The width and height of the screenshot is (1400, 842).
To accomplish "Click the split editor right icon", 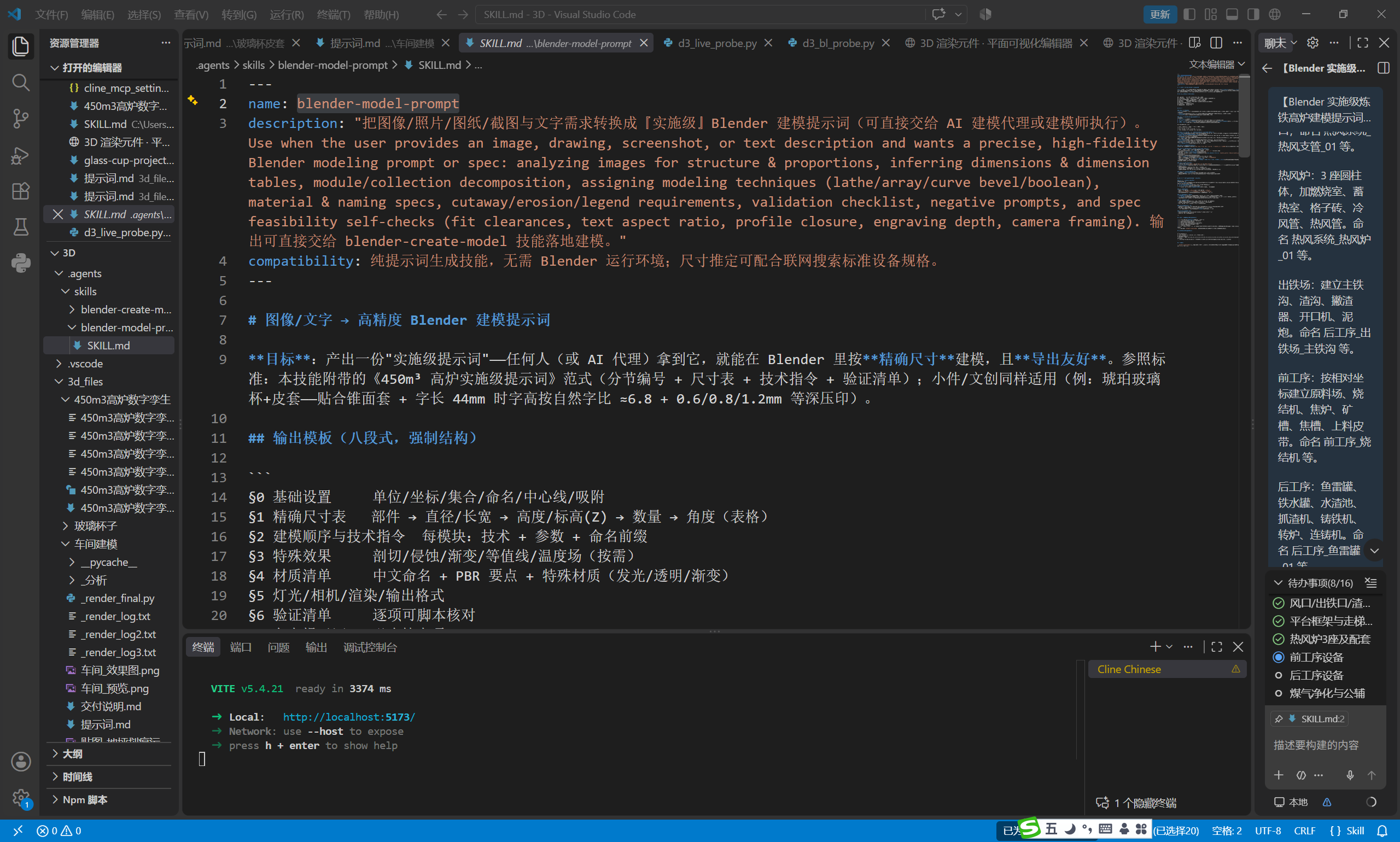I will pyautogui.click(x=1216, y=43).
